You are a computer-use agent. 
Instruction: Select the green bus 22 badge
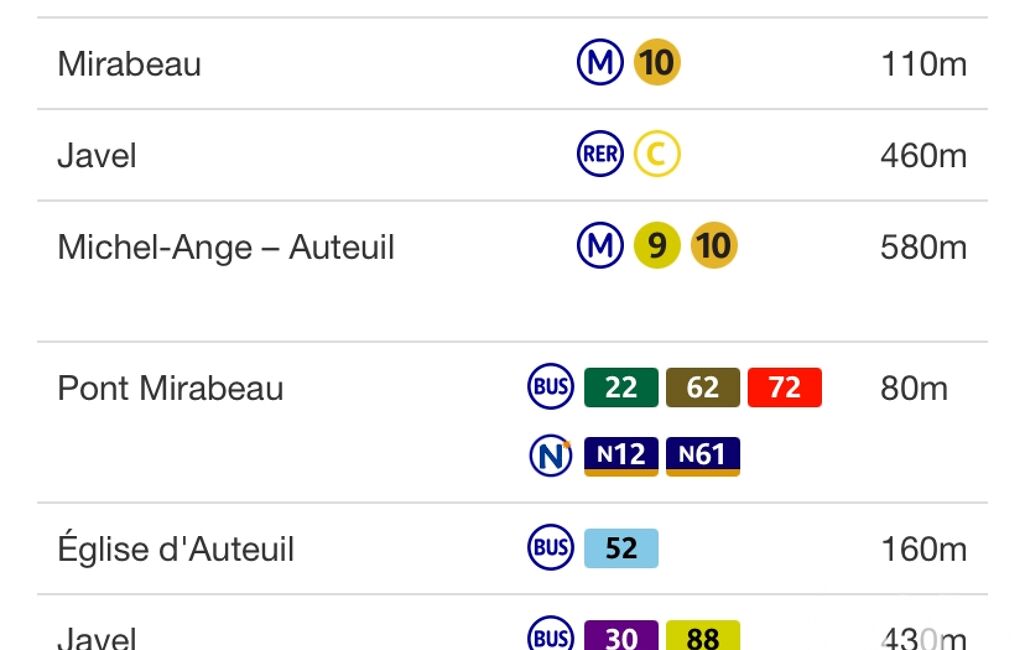pos(621,387)
